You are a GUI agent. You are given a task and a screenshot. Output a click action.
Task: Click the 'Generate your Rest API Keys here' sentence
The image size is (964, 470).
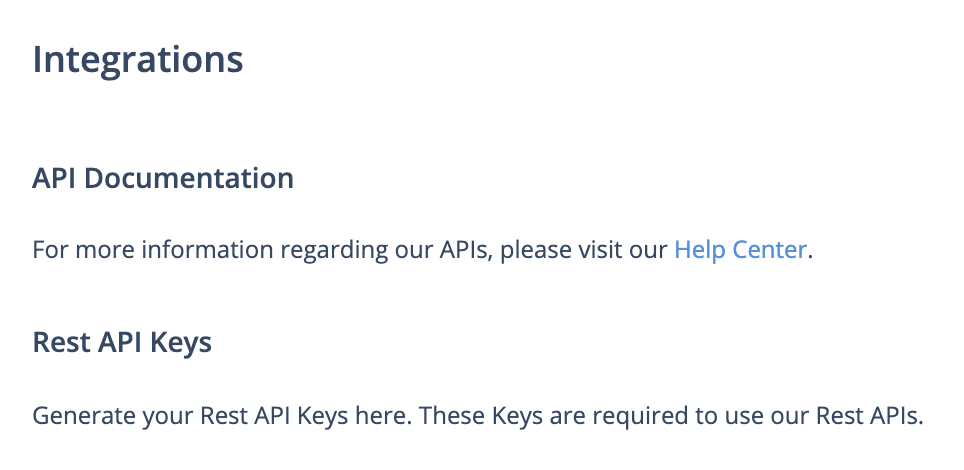222,416
